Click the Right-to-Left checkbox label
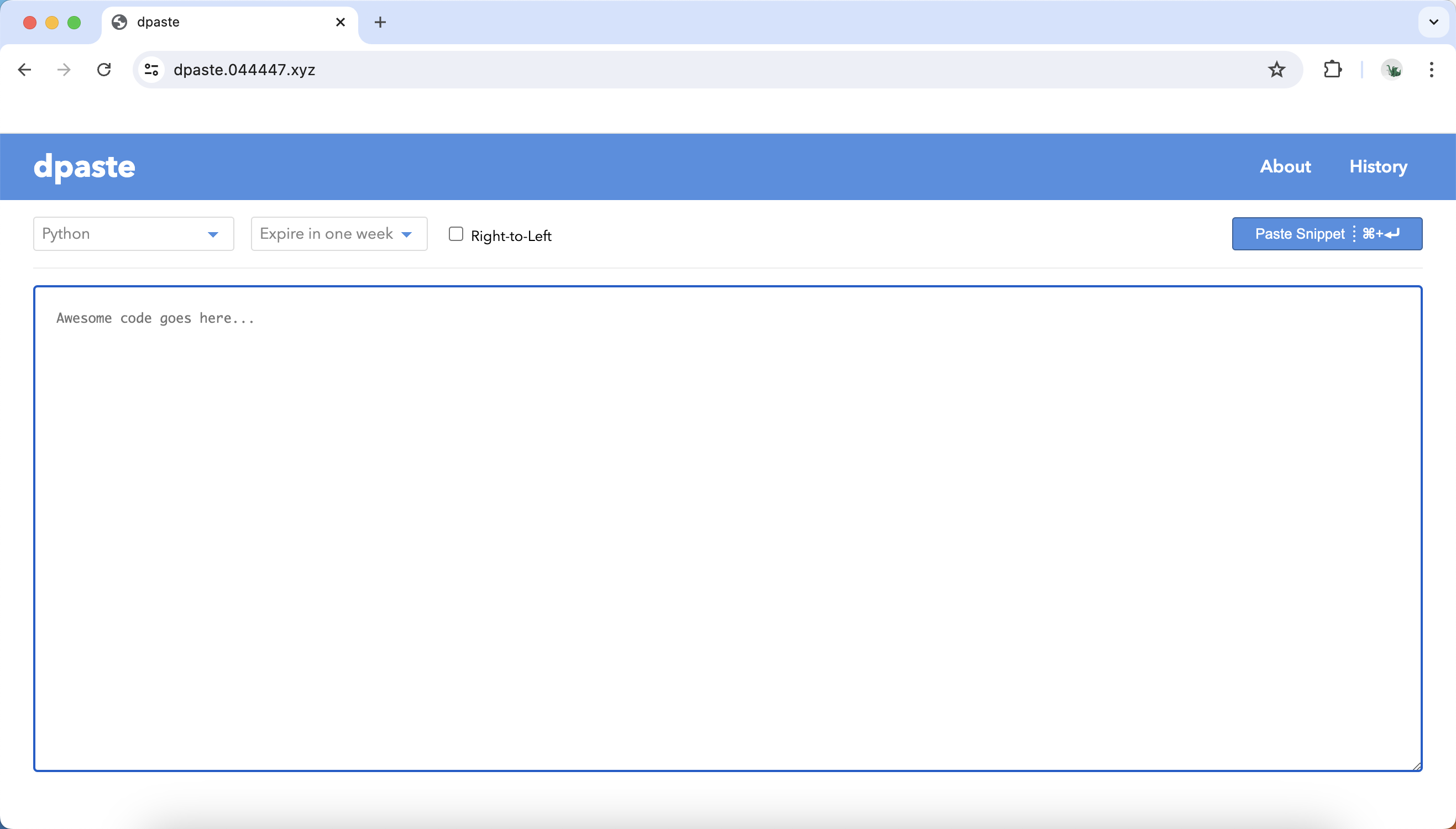Viewport: 1456px width, 829px height. 510,235
